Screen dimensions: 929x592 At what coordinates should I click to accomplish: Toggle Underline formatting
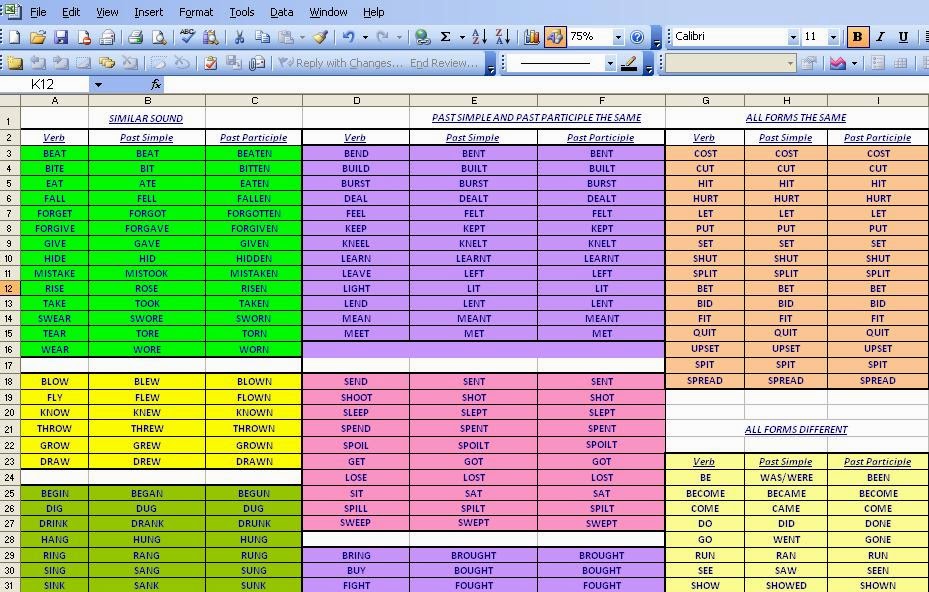click(x=903, y=37)
